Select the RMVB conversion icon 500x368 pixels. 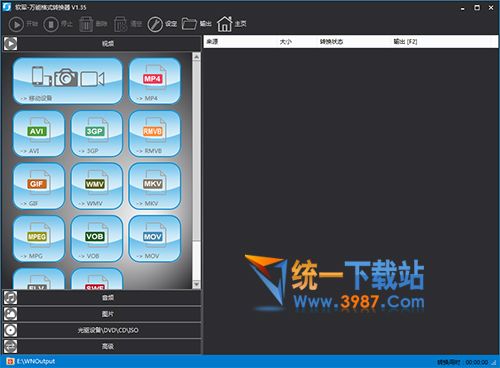click(155, 134)
